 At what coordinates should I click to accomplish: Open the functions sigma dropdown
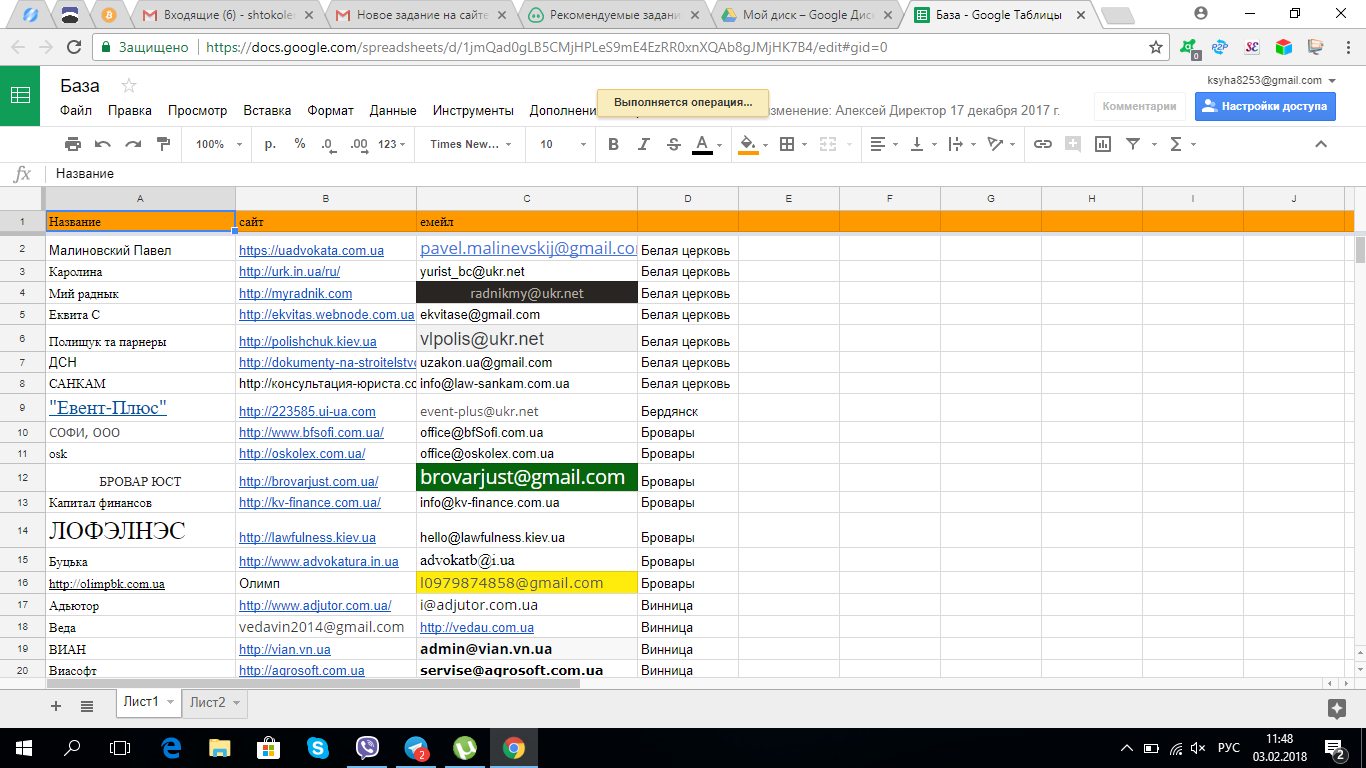click(x=1181, y=144)
